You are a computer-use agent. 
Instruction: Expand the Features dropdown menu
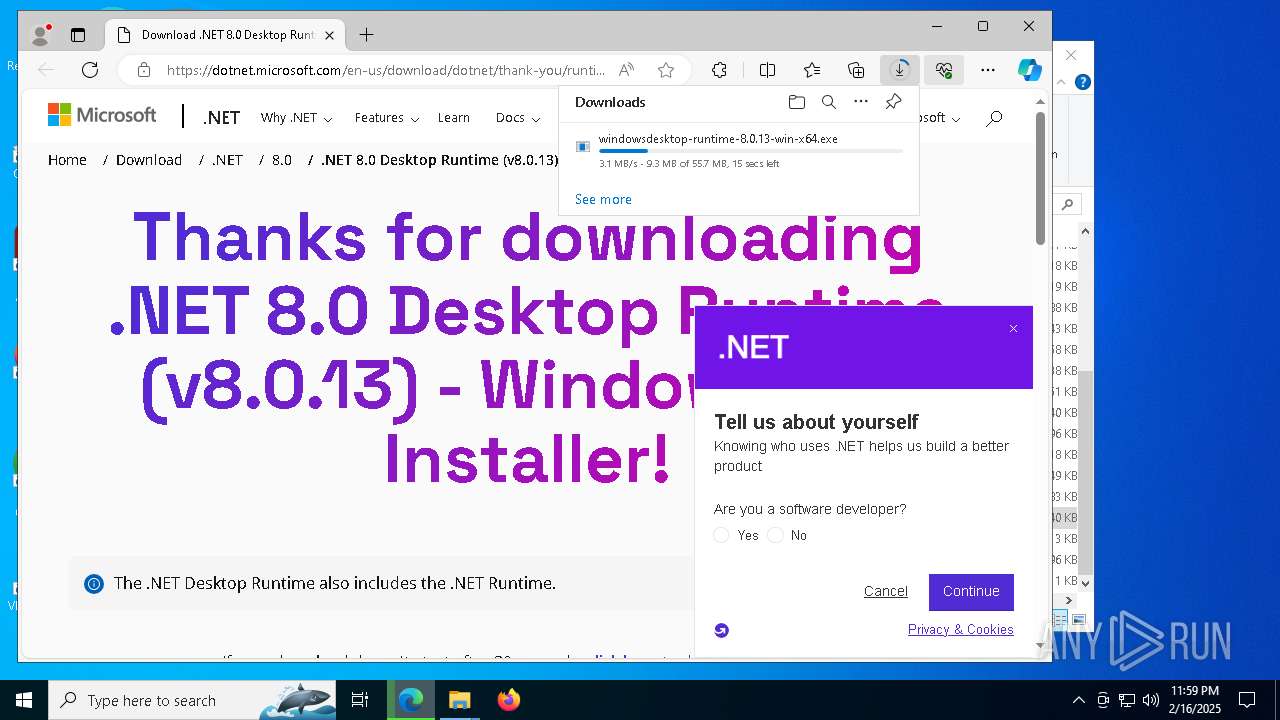387,118
